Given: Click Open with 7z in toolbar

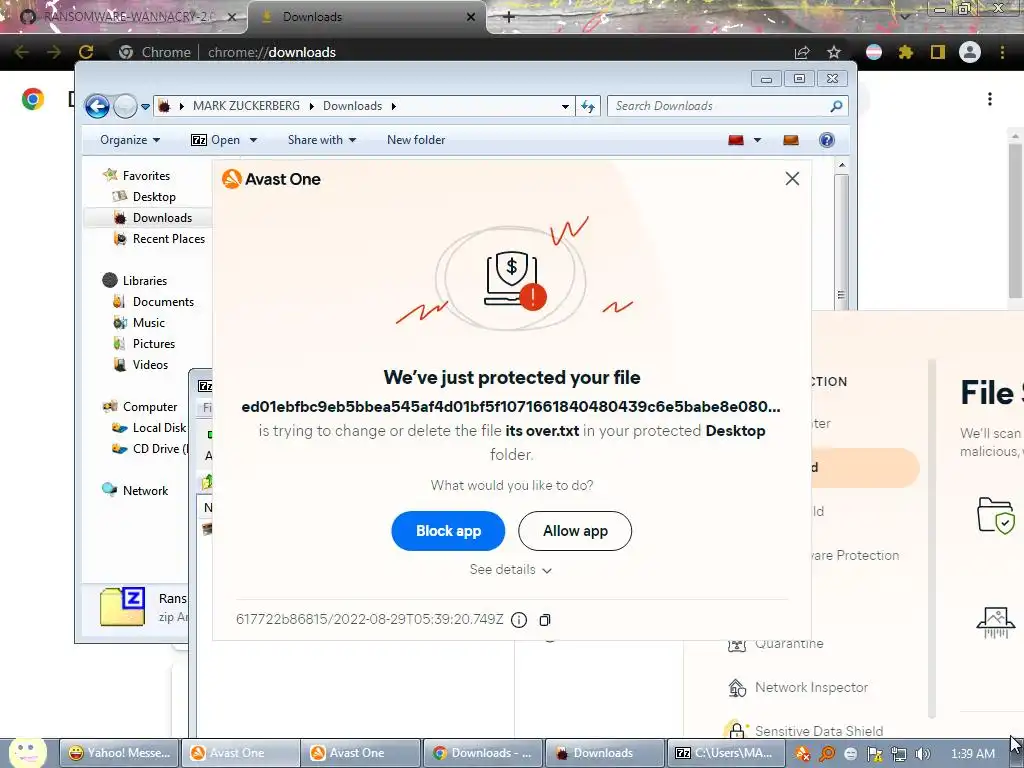Looking at the screenshot, I should 215,140.
